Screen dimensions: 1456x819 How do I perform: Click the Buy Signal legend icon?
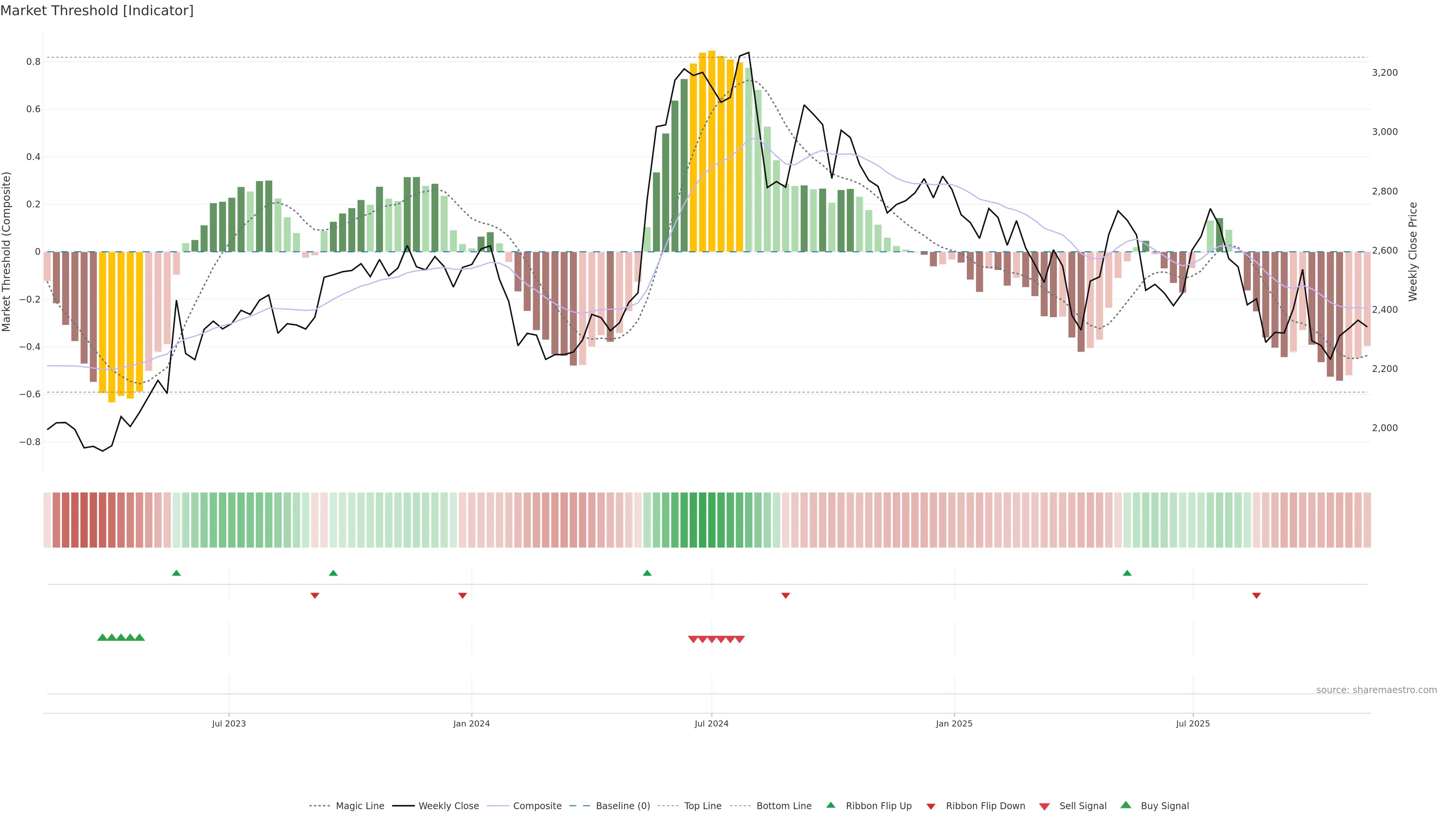(x=1126, y=805)
